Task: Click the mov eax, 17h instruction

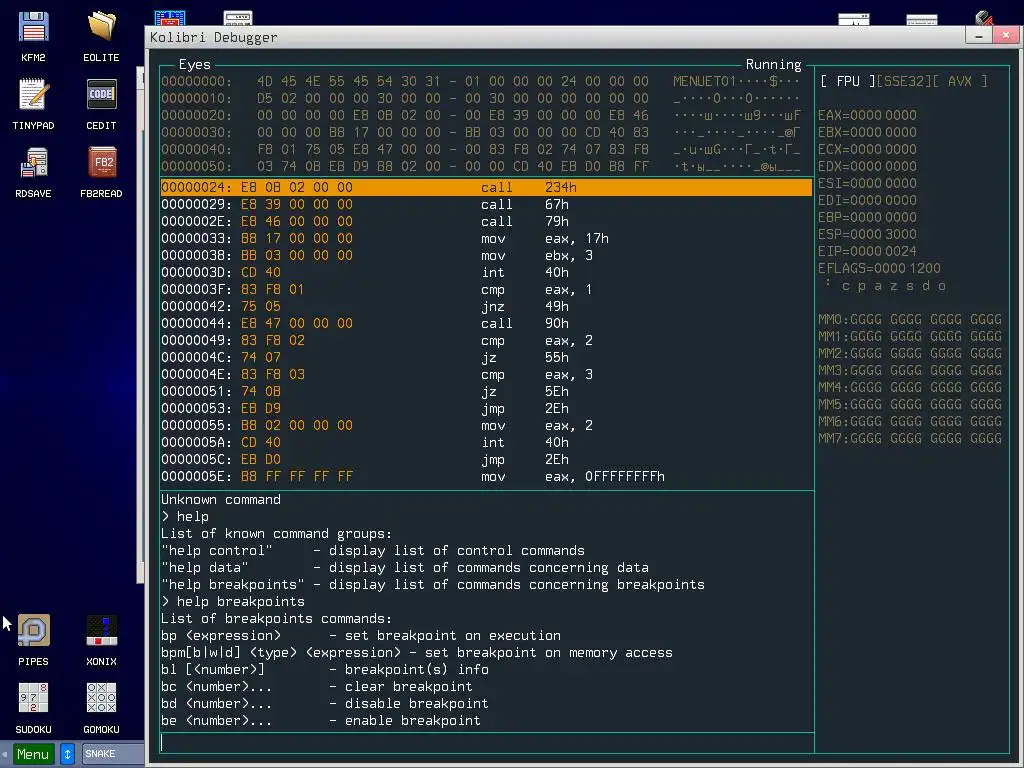Action: point(486,238)
